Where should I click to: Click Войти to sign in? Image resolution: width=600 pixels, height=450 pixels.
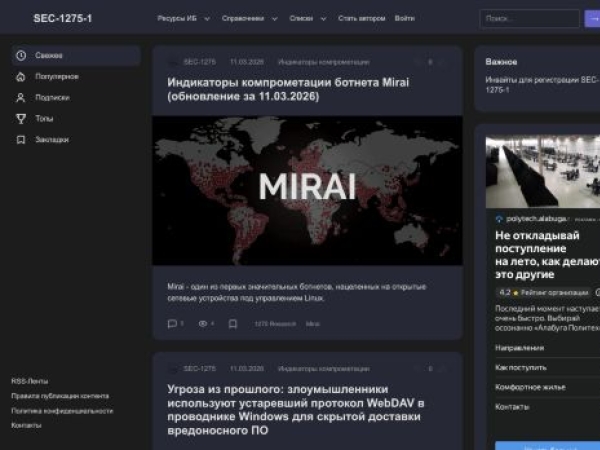(405, 18)
